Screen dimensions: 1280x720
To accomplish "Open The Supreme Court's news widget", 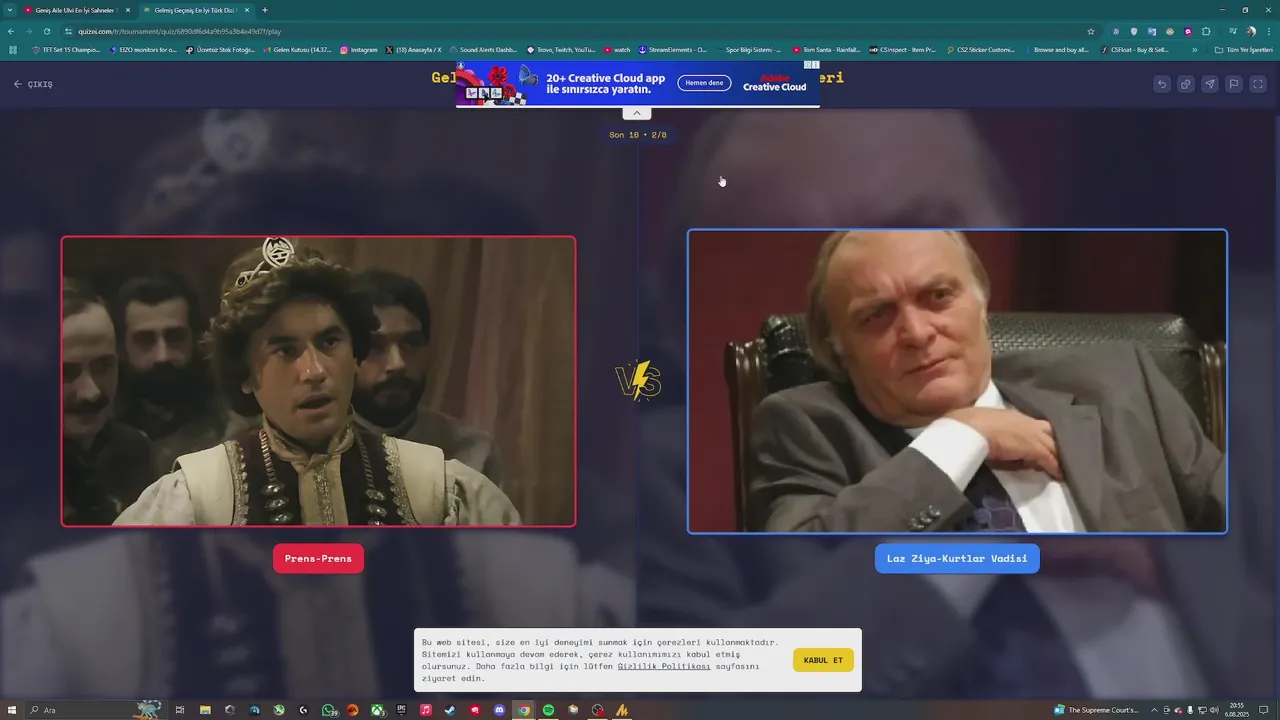I will (1097, 710).
